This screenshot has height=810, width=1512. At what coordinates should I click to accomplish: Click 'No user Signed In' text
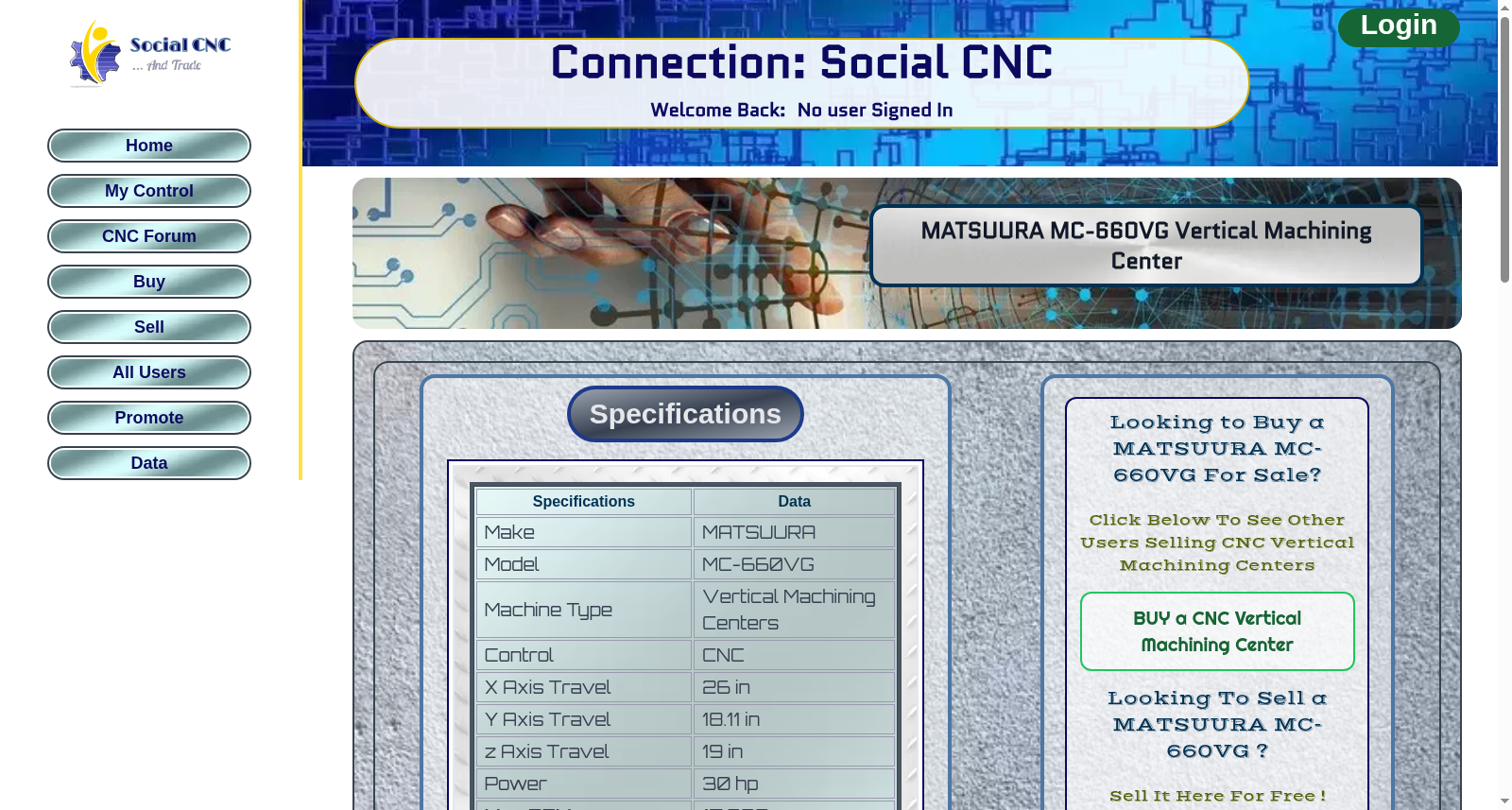pos(875,111)
